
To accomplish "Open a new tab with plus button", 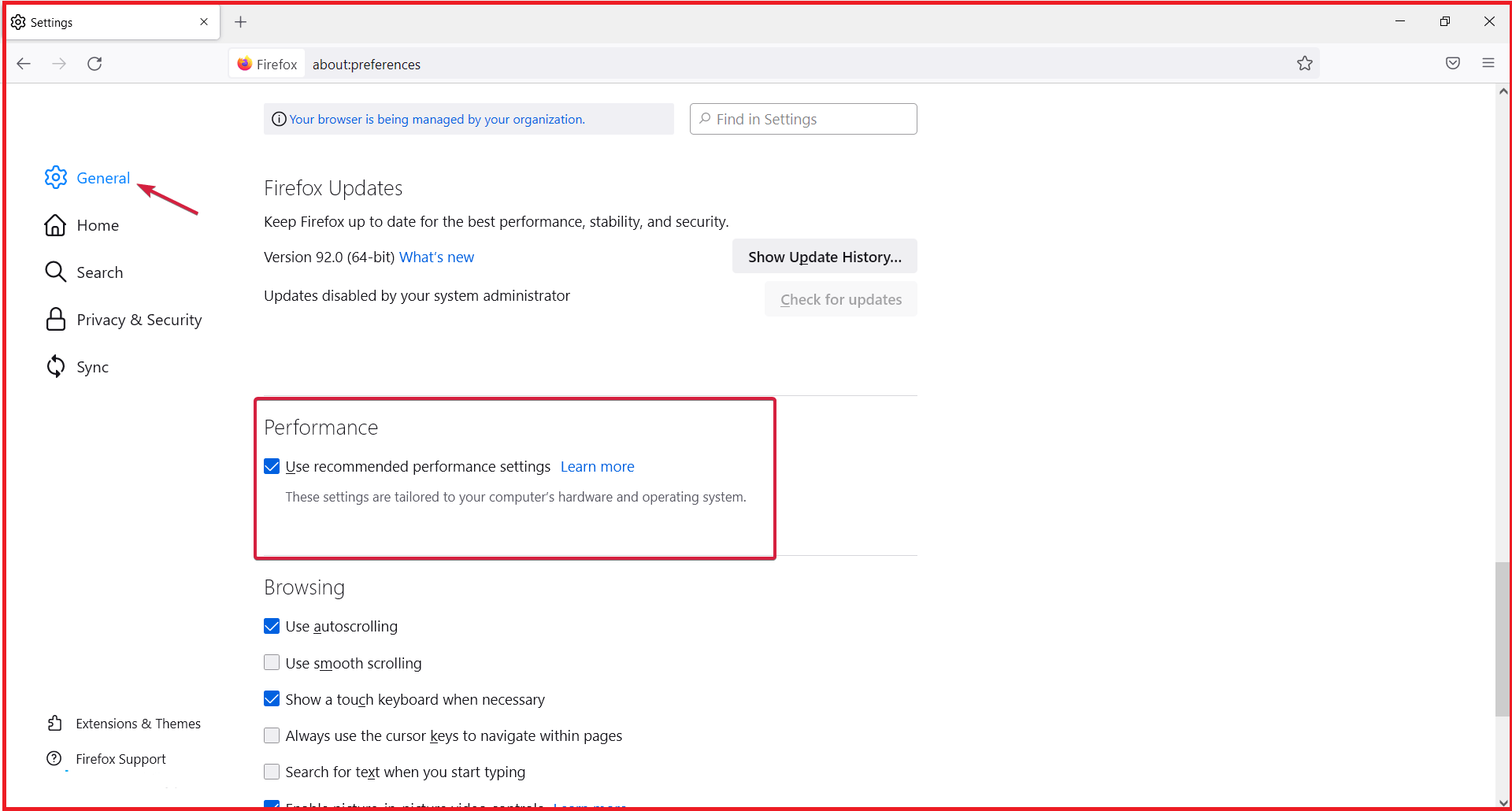I will coord(241,22).
